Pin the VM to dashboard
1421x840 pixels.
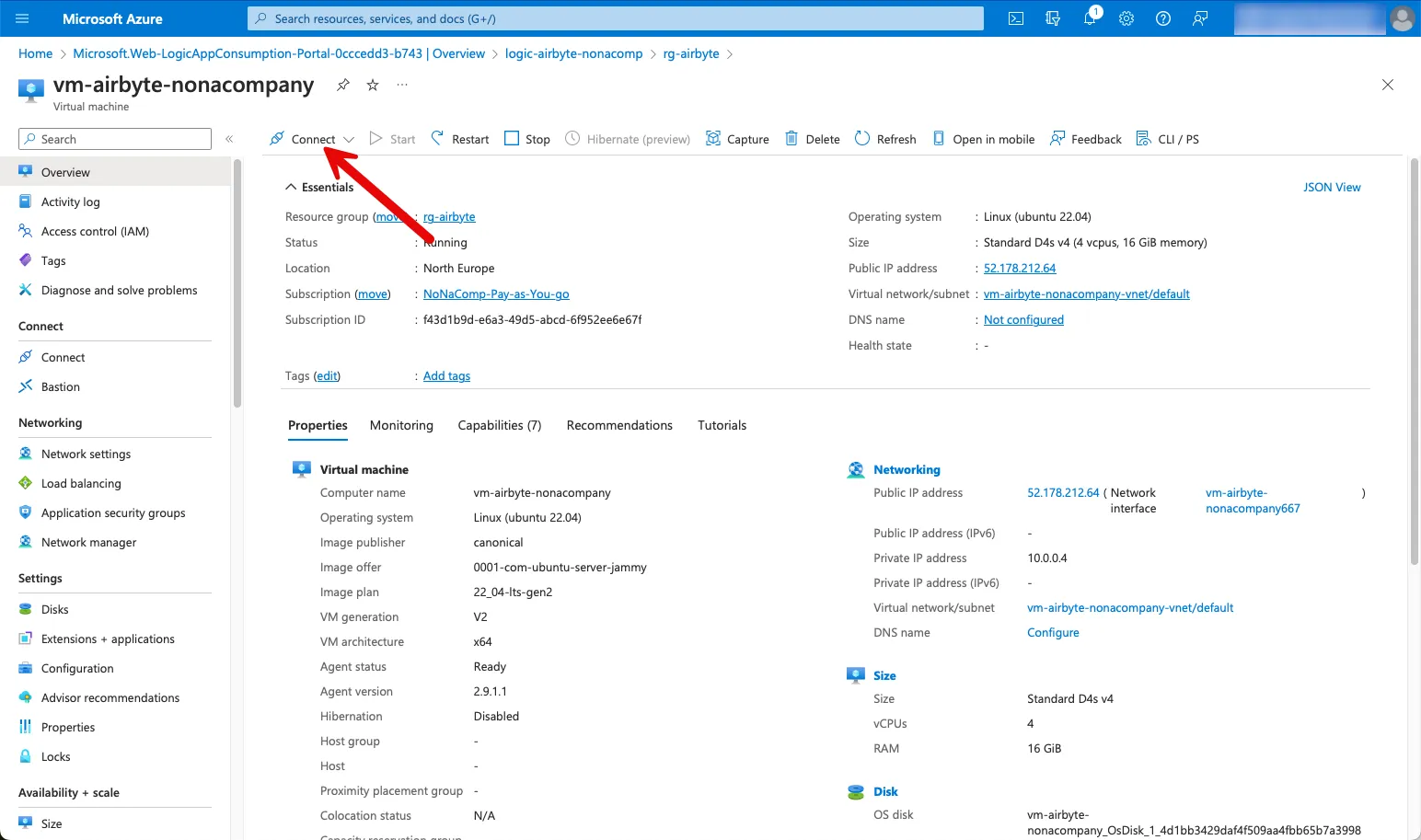point(343,85)
